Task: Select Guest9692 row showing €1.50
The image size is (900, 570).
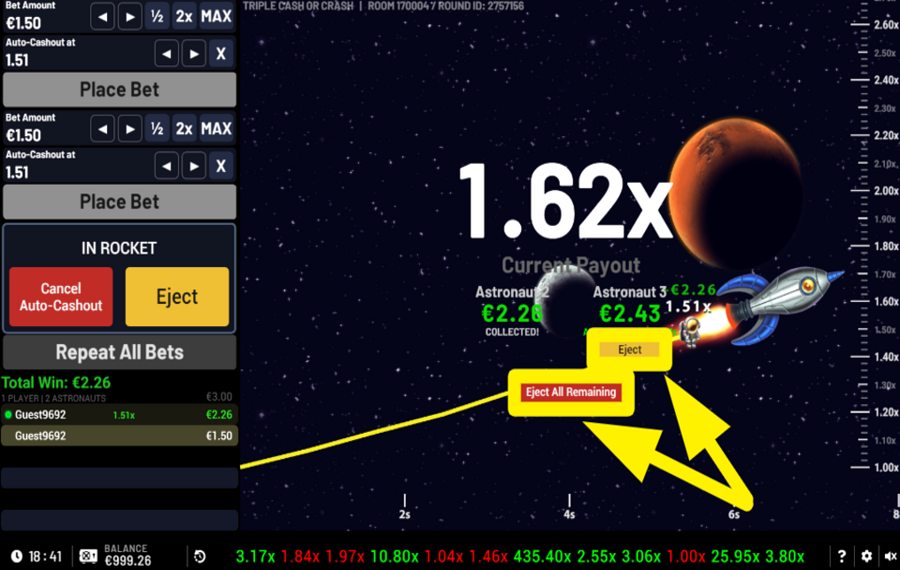Action: tap(119, 435)
